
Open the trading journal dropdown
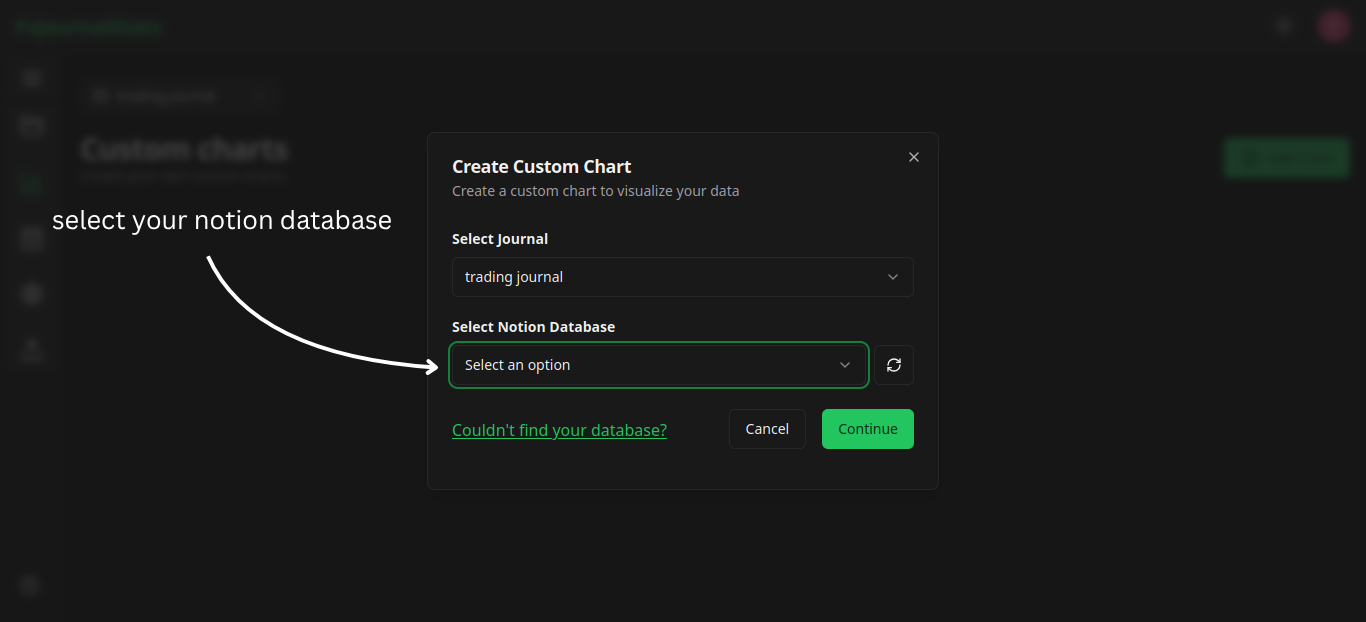coord(683,277)
